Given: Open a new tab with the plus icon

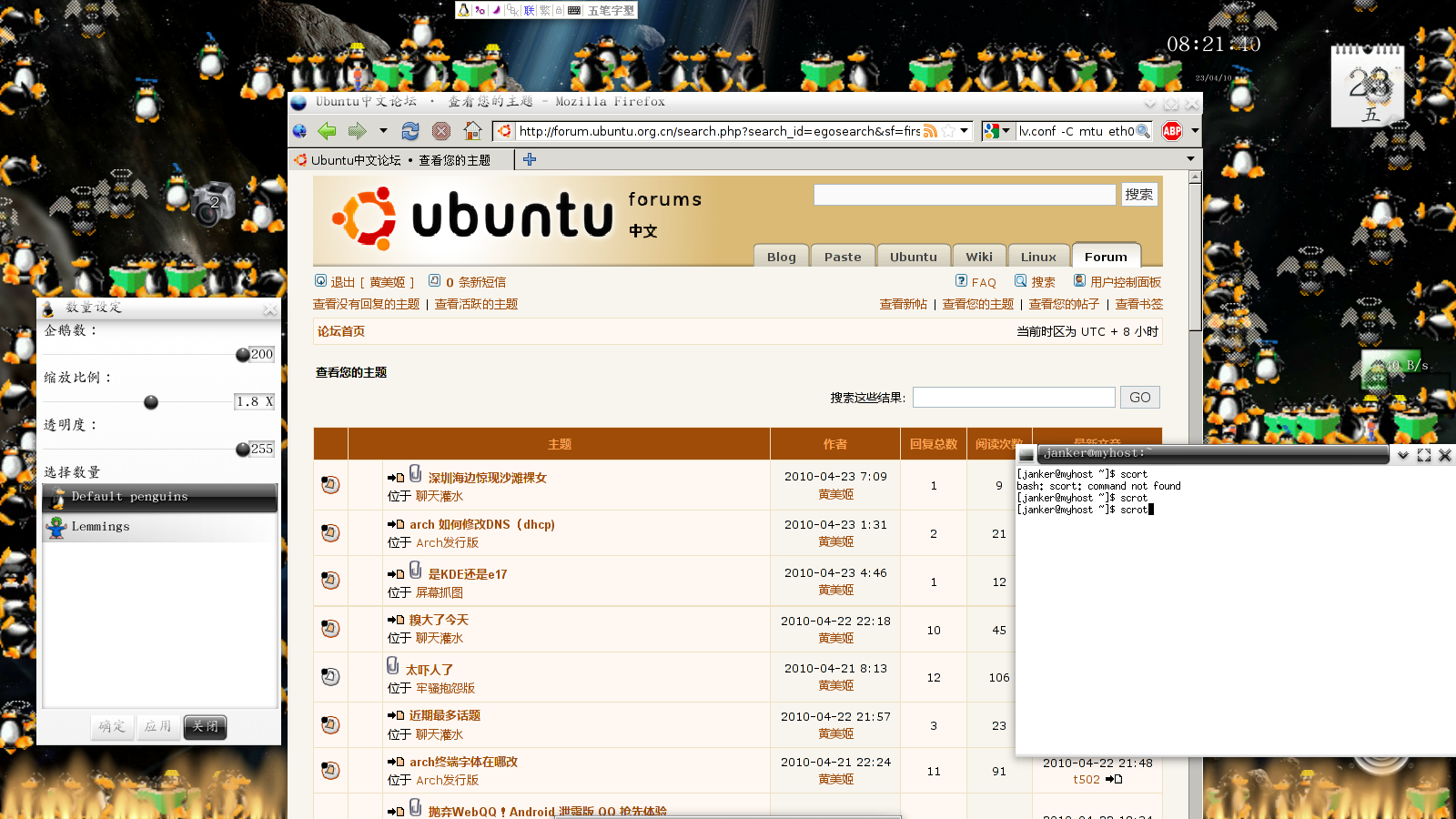Looking at the screenshot, I should click(530, 159).
